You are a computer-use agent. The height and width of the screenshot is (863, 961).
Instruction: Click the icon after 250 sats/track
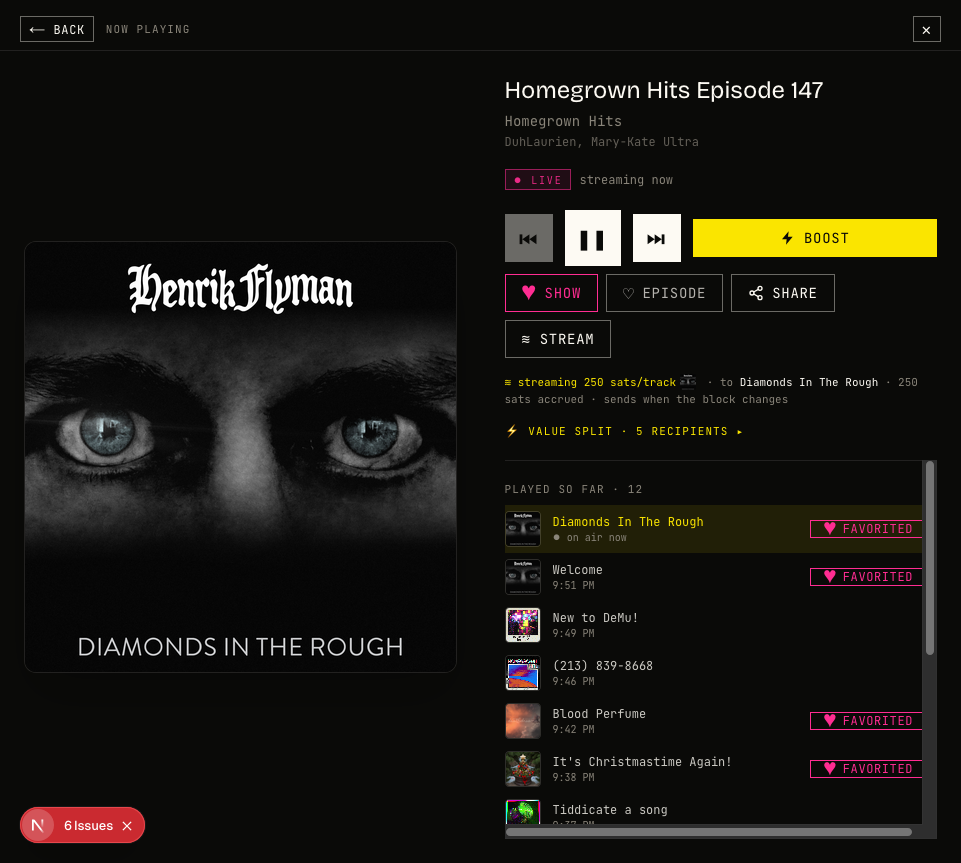point(688,382)
